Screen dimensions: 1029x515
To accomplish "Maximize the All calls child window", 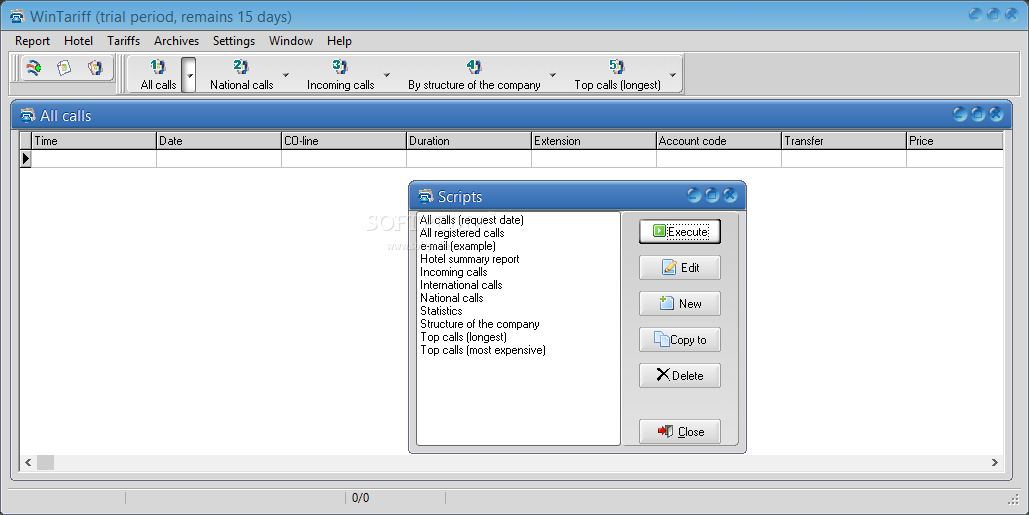I will point(978,114).
